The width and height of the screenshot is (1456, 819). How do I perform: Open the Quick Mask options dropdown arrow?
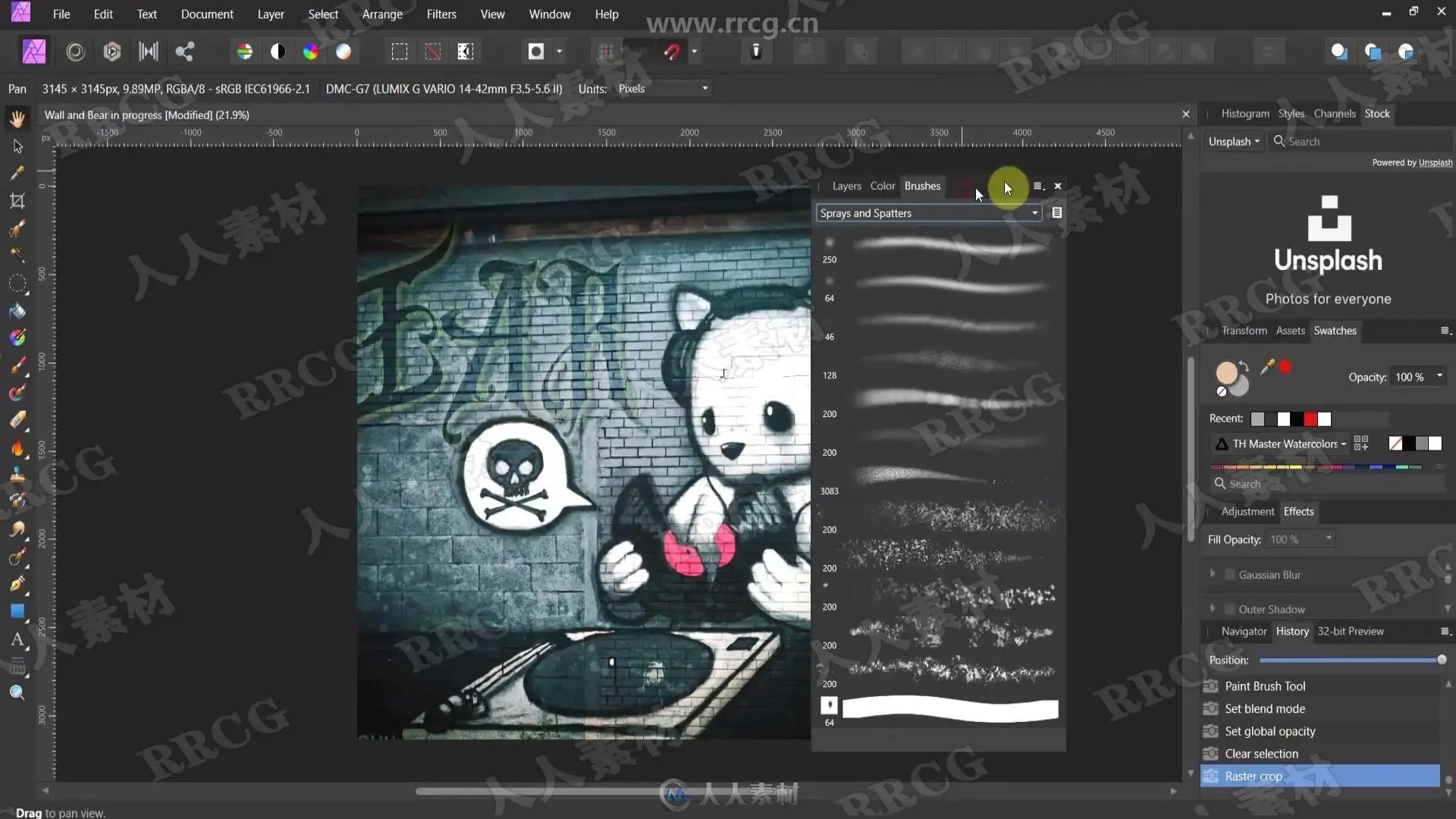[560, 52]
